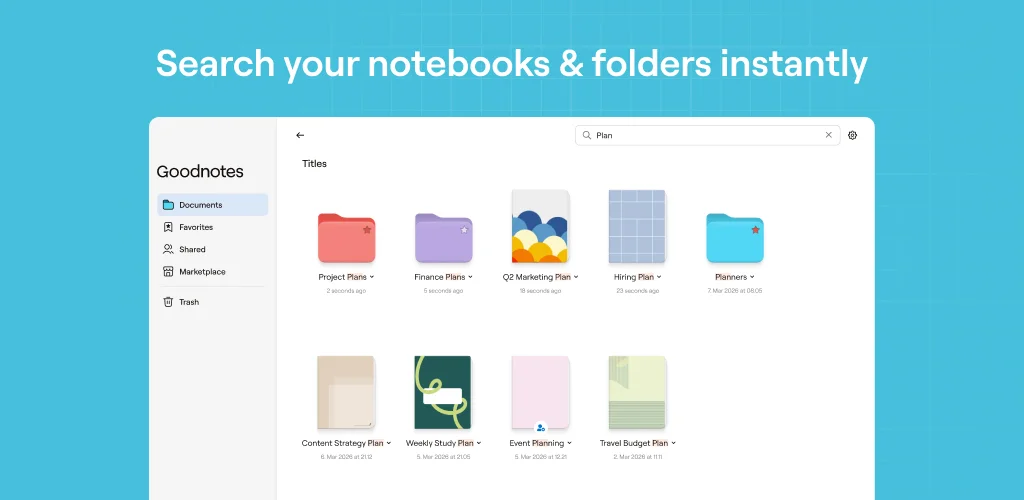
Task: Click the Event Planning title text
Action: coord(537,443)
